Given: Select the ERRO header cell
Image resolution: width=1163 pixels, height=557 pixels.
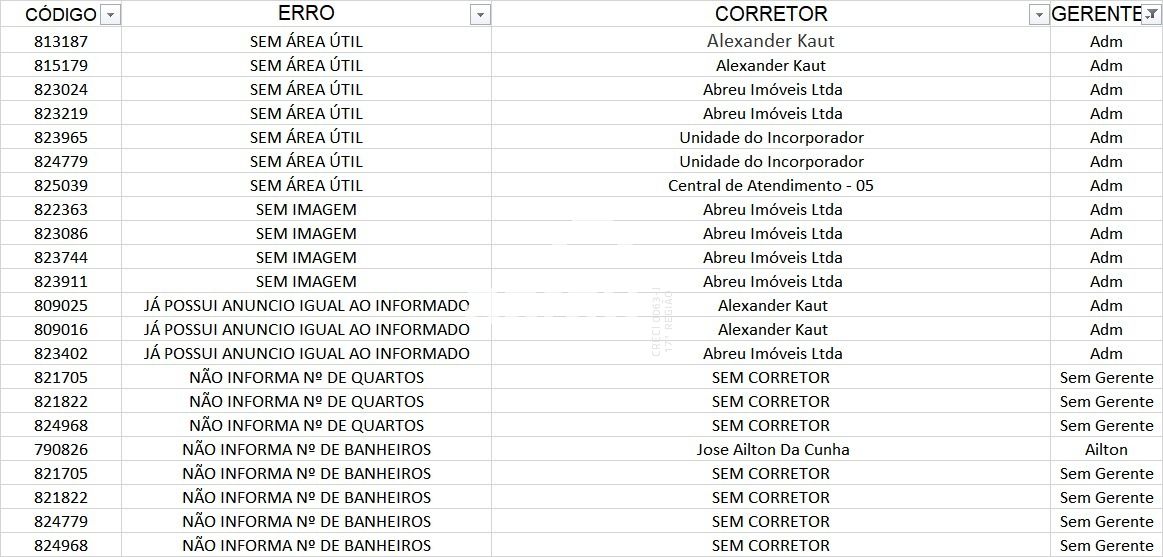Looking at the screenshot, I should pos(306,14).
